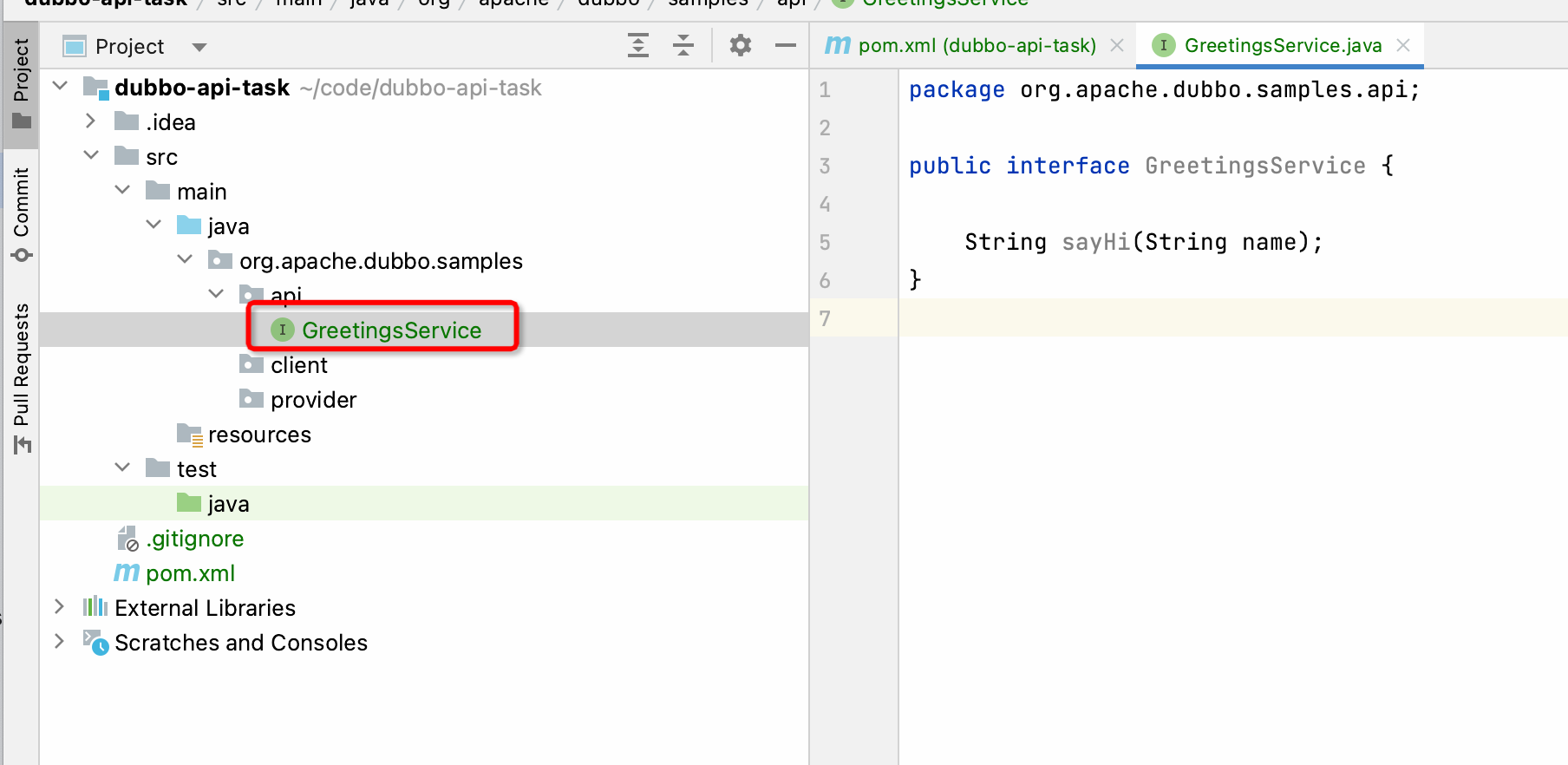
Task: Hide the Project panel with minus icon
Action: pyautogui.click(x=786, y=45)
